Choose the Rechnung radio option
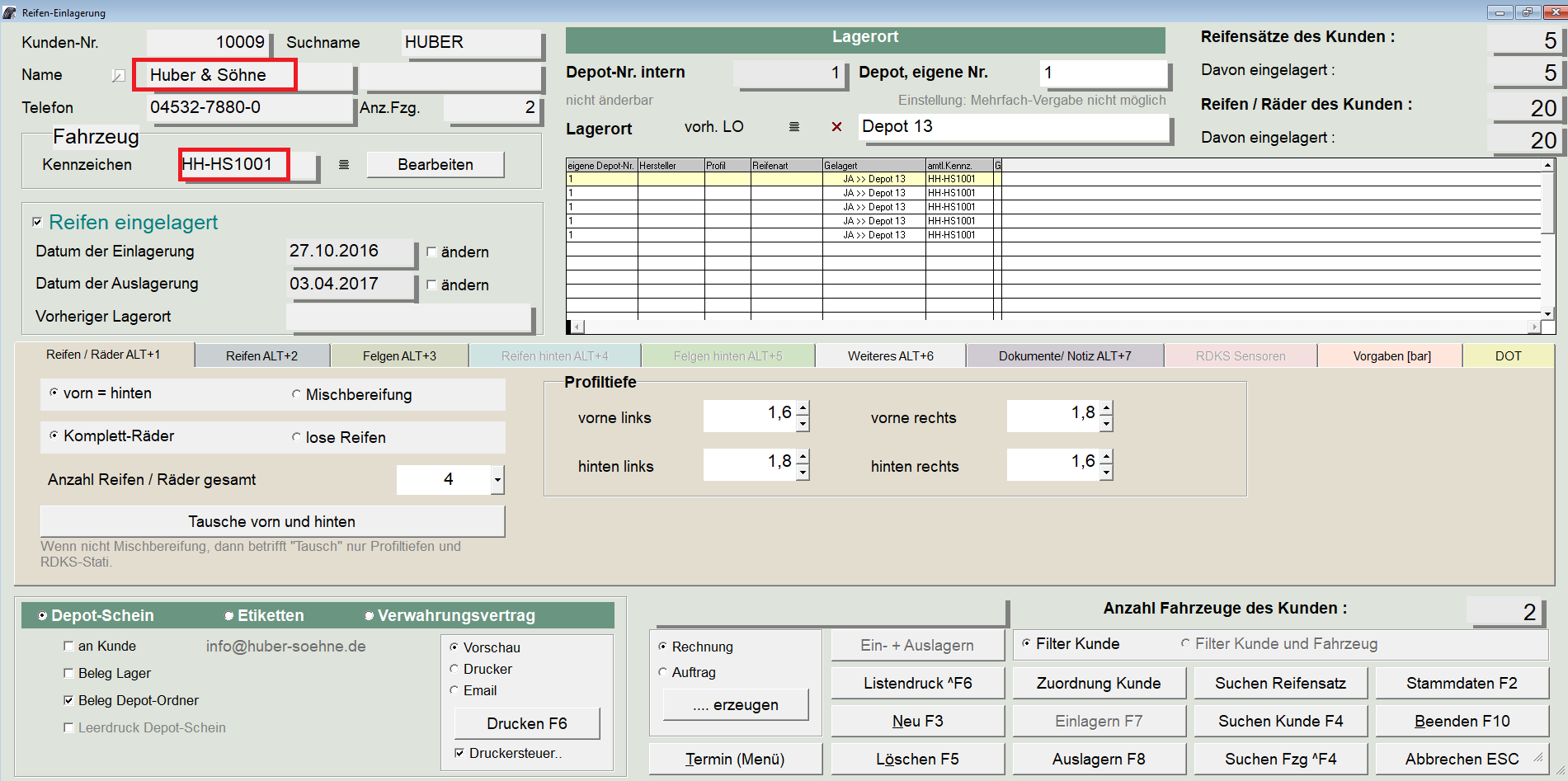Viewport: 1568px width, 781px height. click(662, 647)
